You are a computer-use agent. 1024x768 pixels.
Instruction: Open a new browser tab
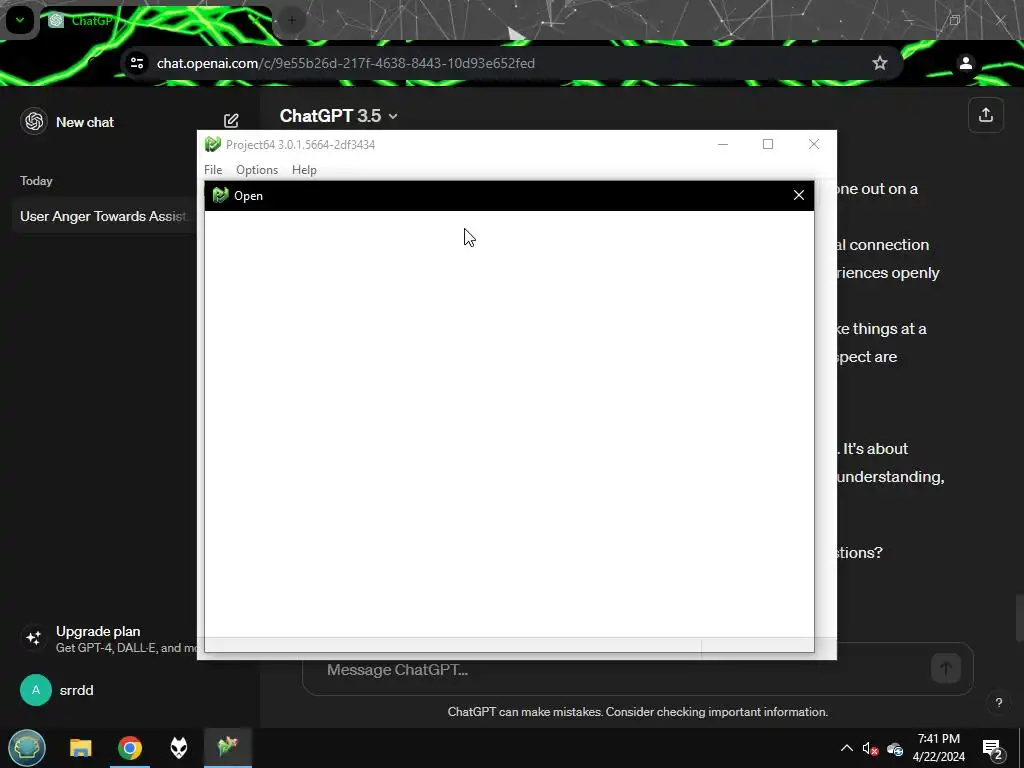point(292,20)
